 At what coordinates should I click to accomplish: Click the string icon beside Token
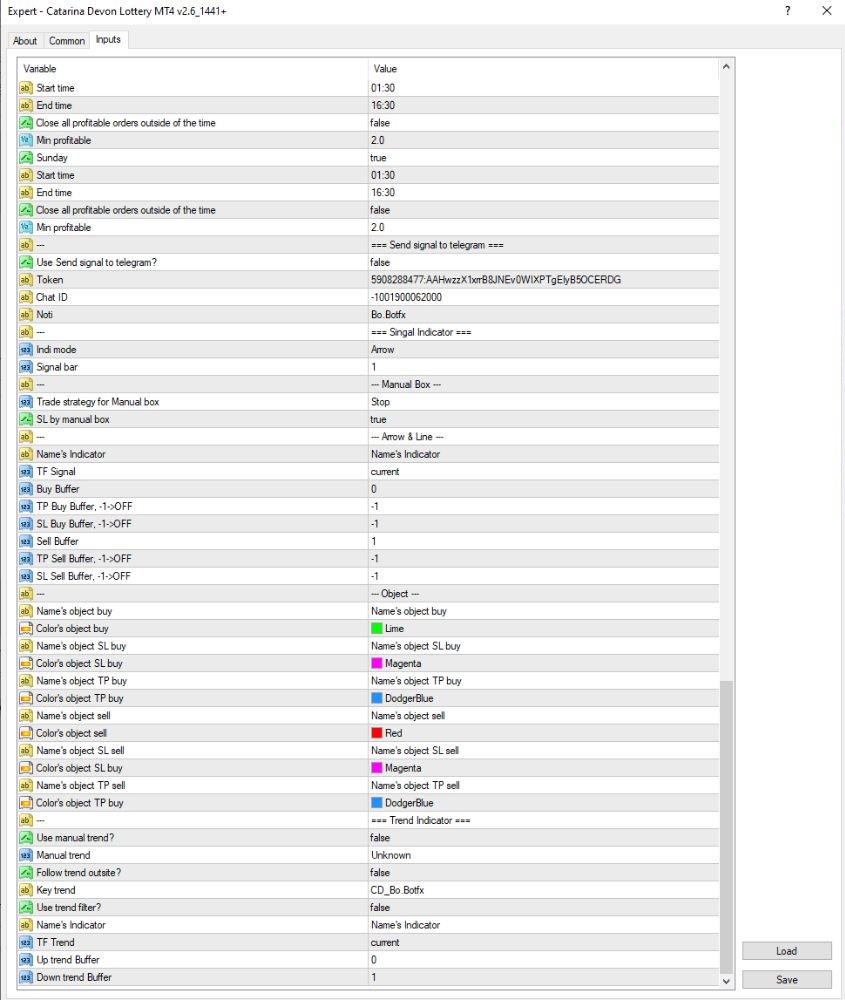click(x=26, y=279)
